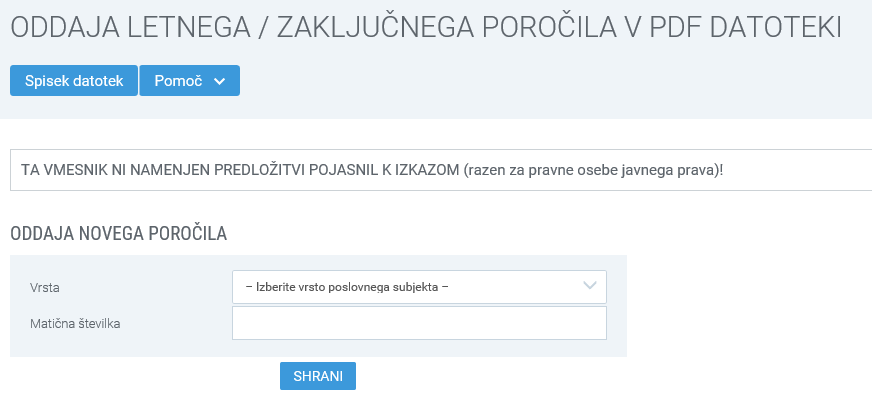
Task: Click the '(razen za pravne osebe javnega prava)!' text
Action: point(593,170)
